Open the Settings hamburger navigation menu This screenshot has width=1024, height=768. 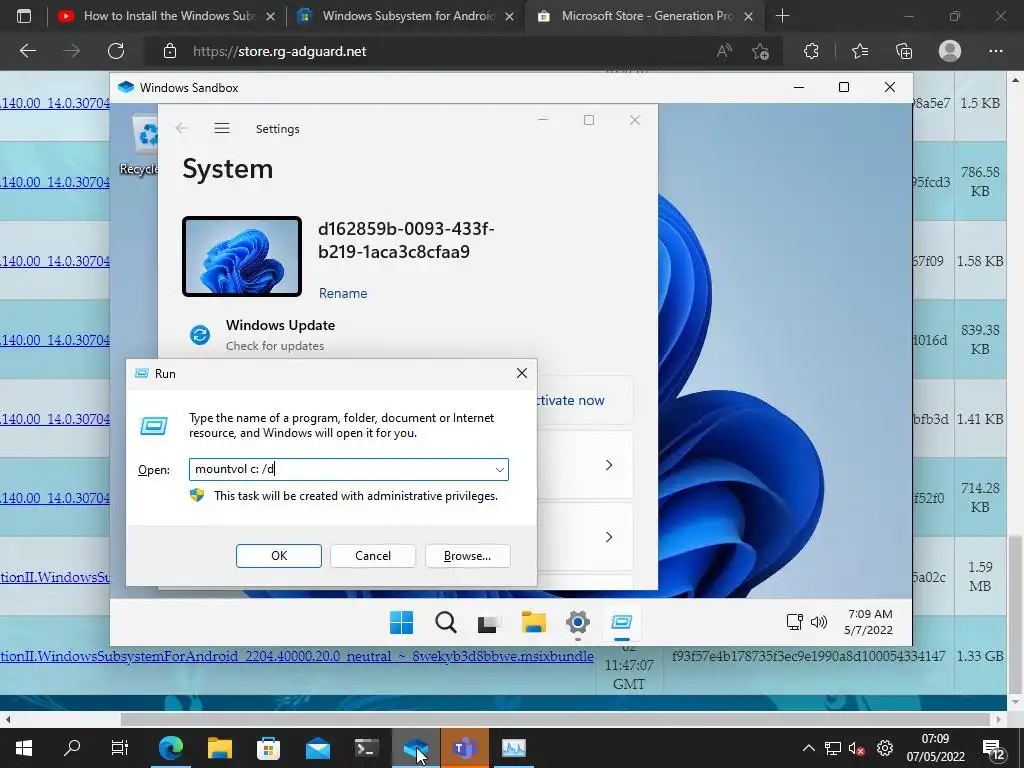pos(222,128)
